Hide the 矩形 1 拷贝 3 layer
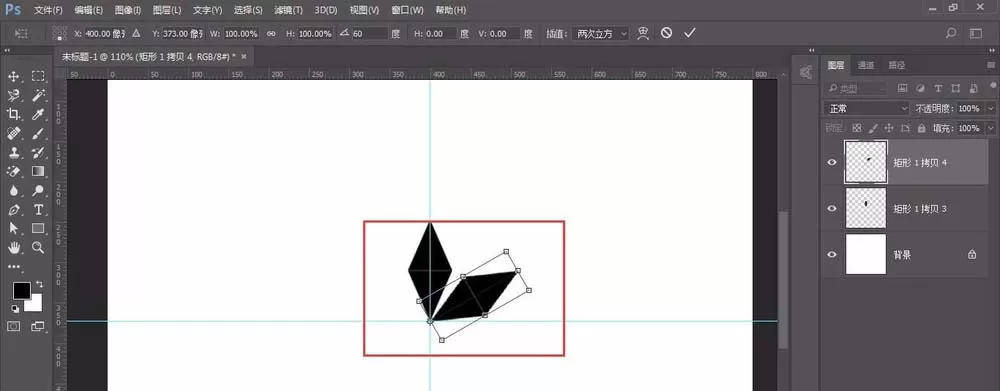The height and width of the screenshot is (391, 1000). click(832, 209)
